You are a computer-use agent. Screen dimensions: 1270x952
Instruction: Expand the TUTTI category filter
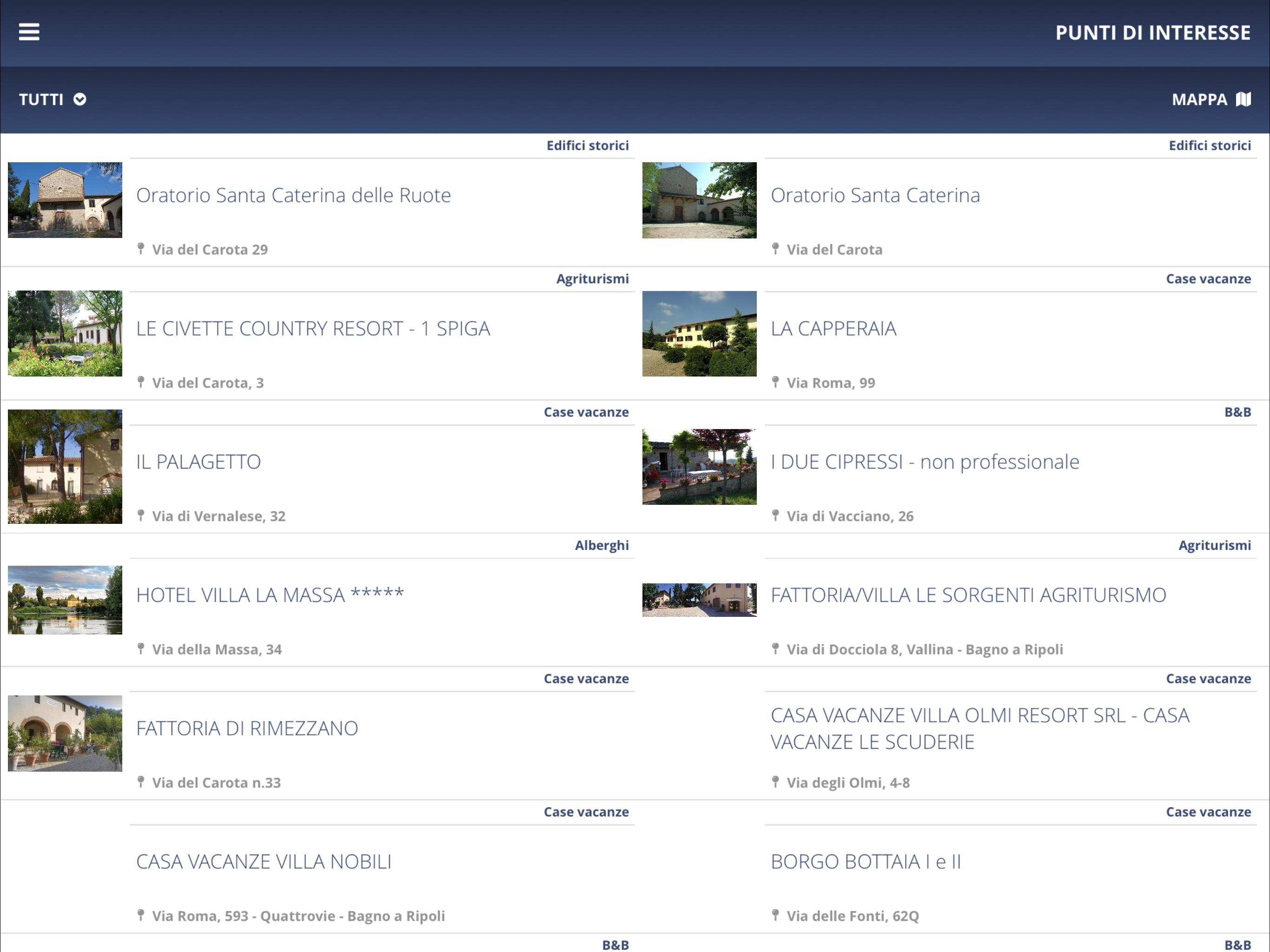click(52, 99)
